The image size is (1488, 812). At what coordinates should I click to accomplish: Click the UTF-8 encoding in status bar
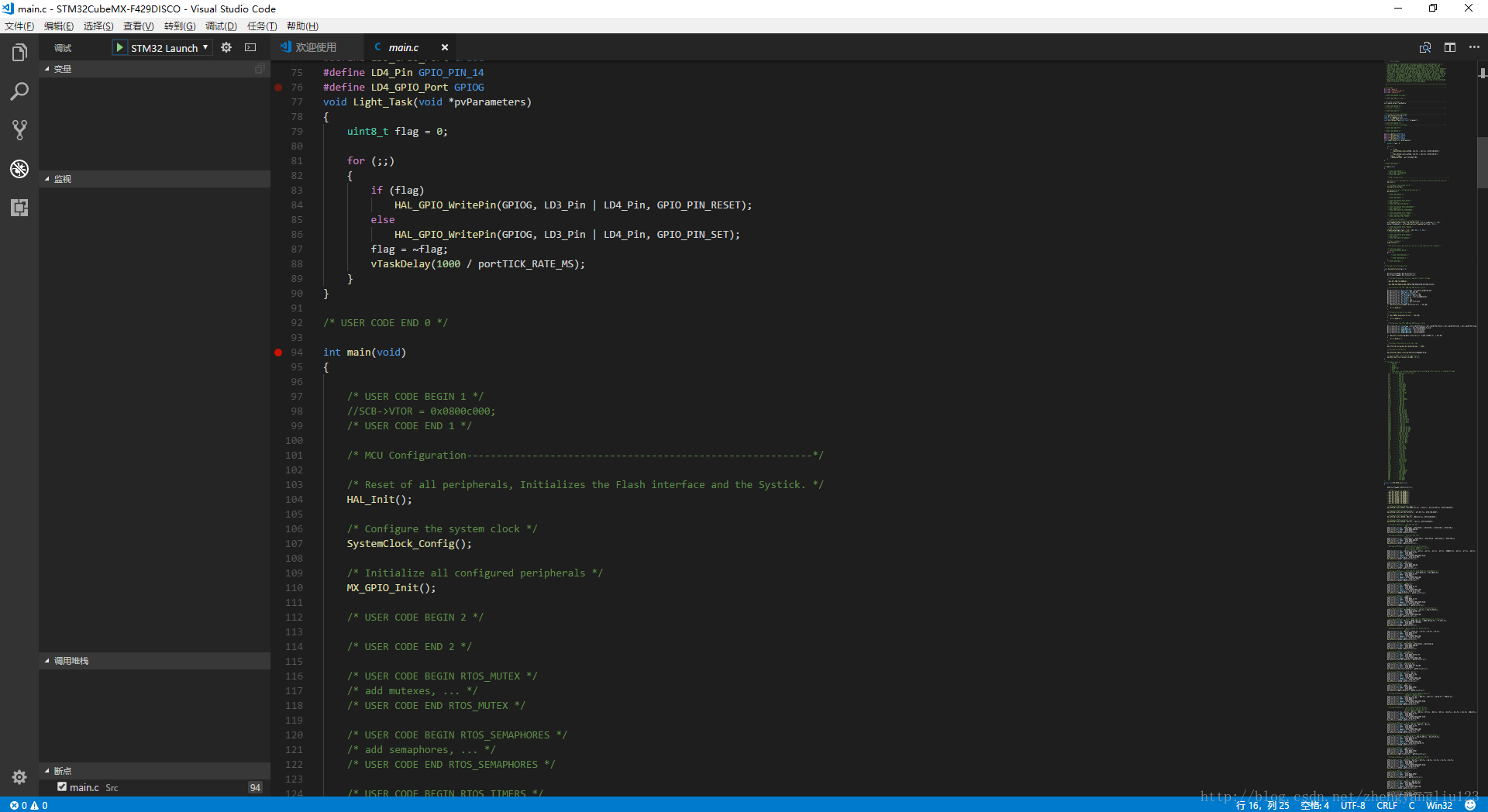click(x=1352, y=806)
